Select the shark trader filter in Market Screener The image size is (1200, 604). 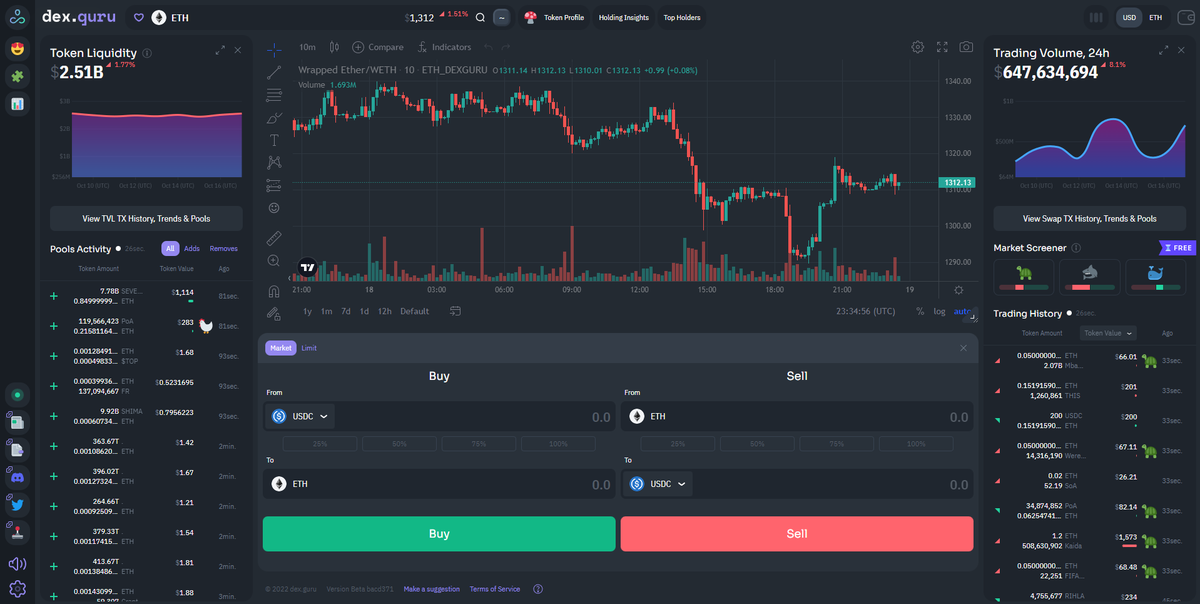(1089, 277)
